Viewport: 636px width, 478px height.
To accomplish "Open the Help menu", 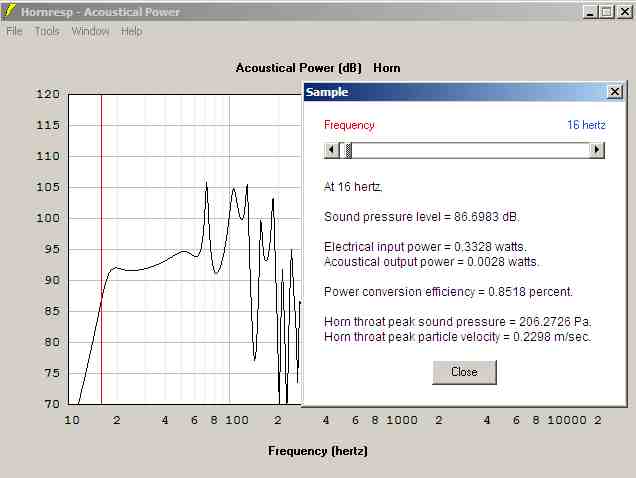I will click(x=131, y=31).
